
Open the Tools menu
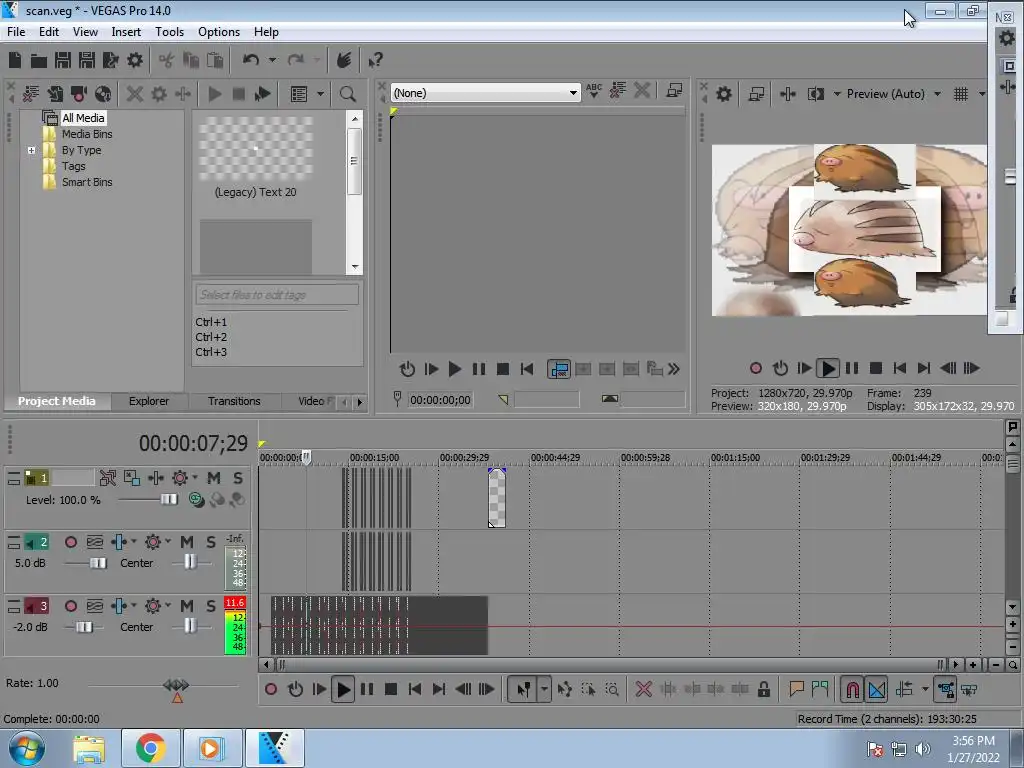click(169, 31)
